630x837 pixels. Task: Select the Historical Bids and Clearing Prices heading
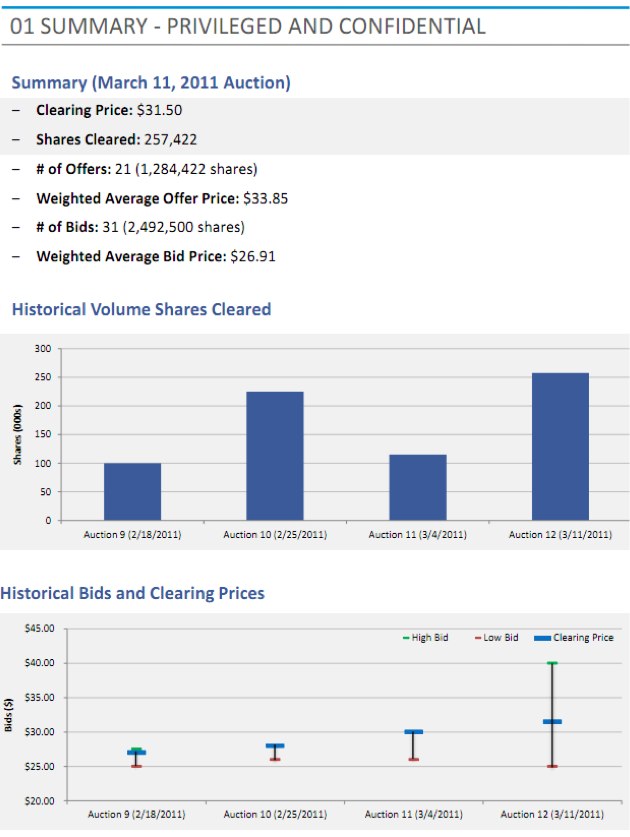(x=133, y=593)
